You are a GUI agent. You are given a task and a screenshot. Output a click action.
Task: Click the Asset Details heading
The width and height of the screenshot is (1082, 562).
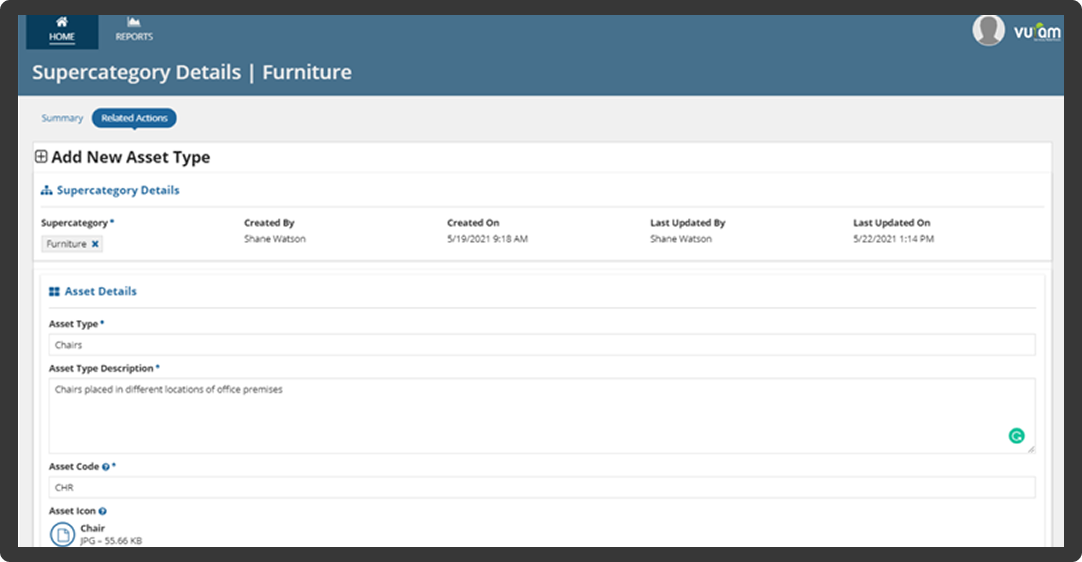[101, 291]
